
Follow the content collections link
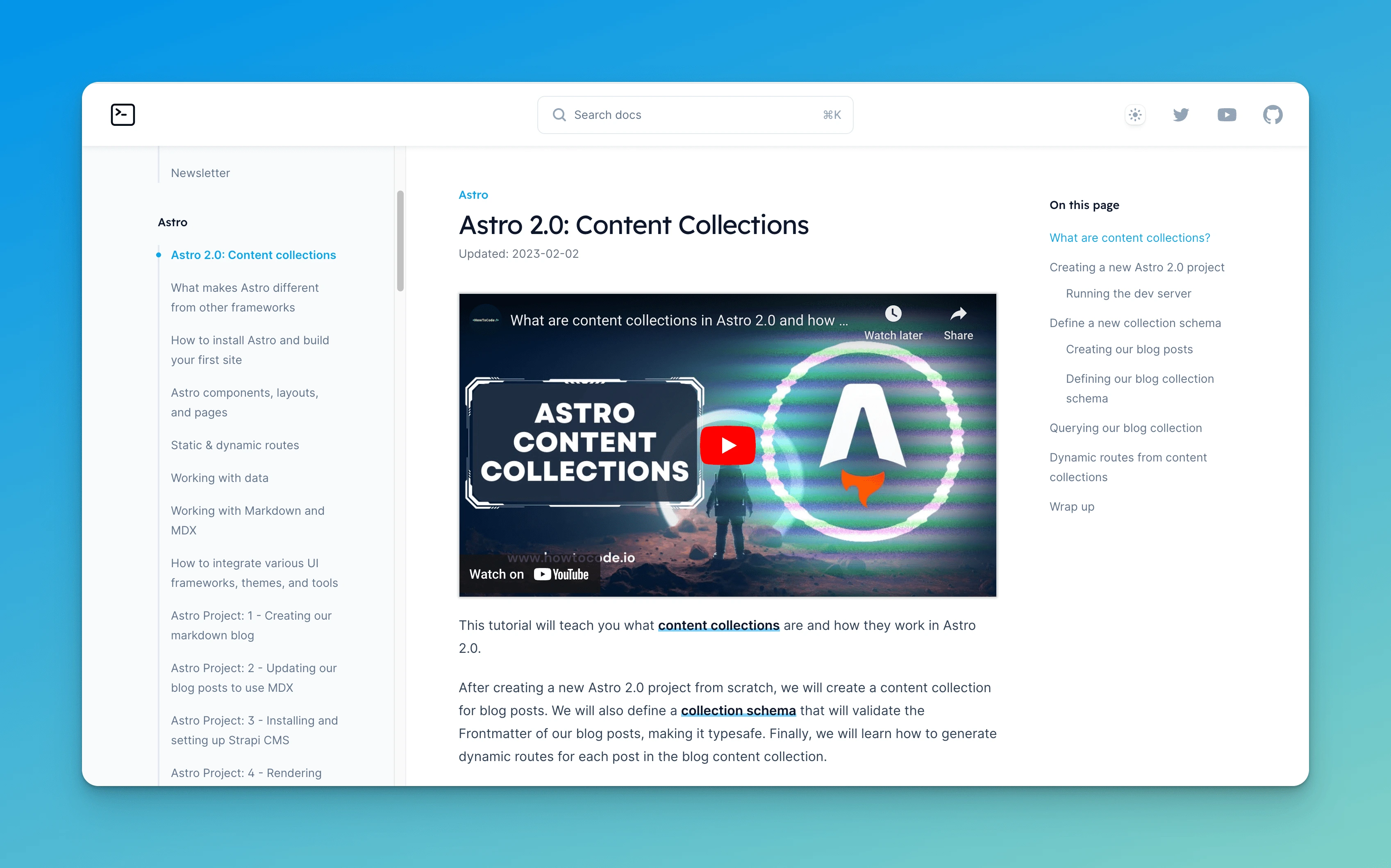pyautogui.click(x=718, y=625)
